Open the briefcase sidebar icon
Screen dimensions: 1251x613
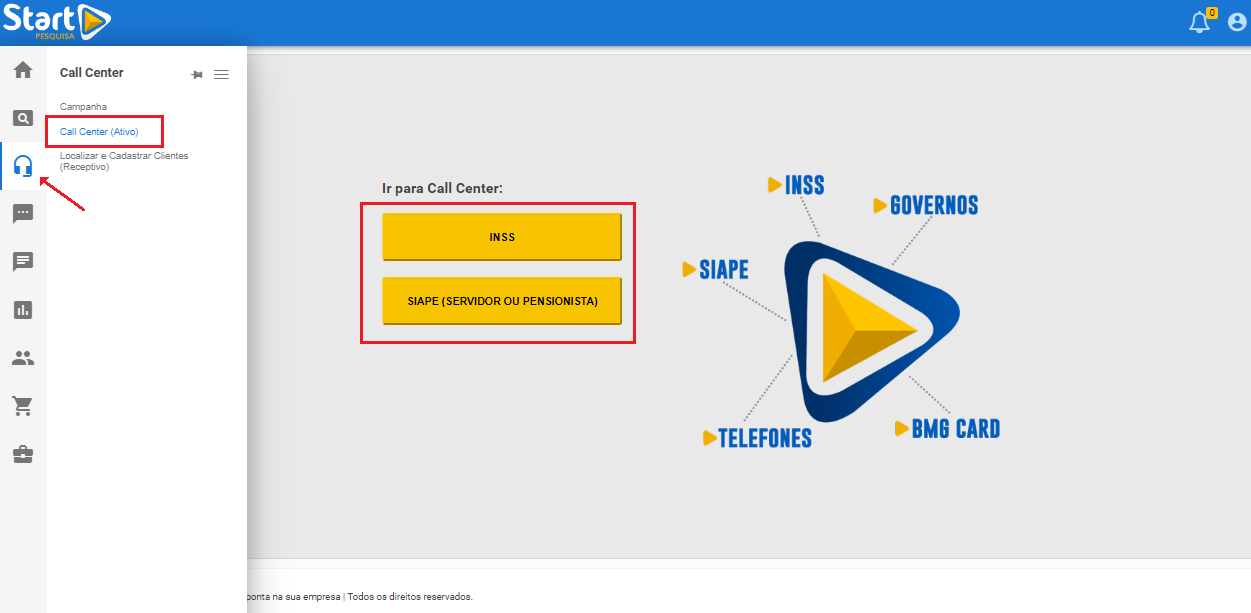click(22, 454)
